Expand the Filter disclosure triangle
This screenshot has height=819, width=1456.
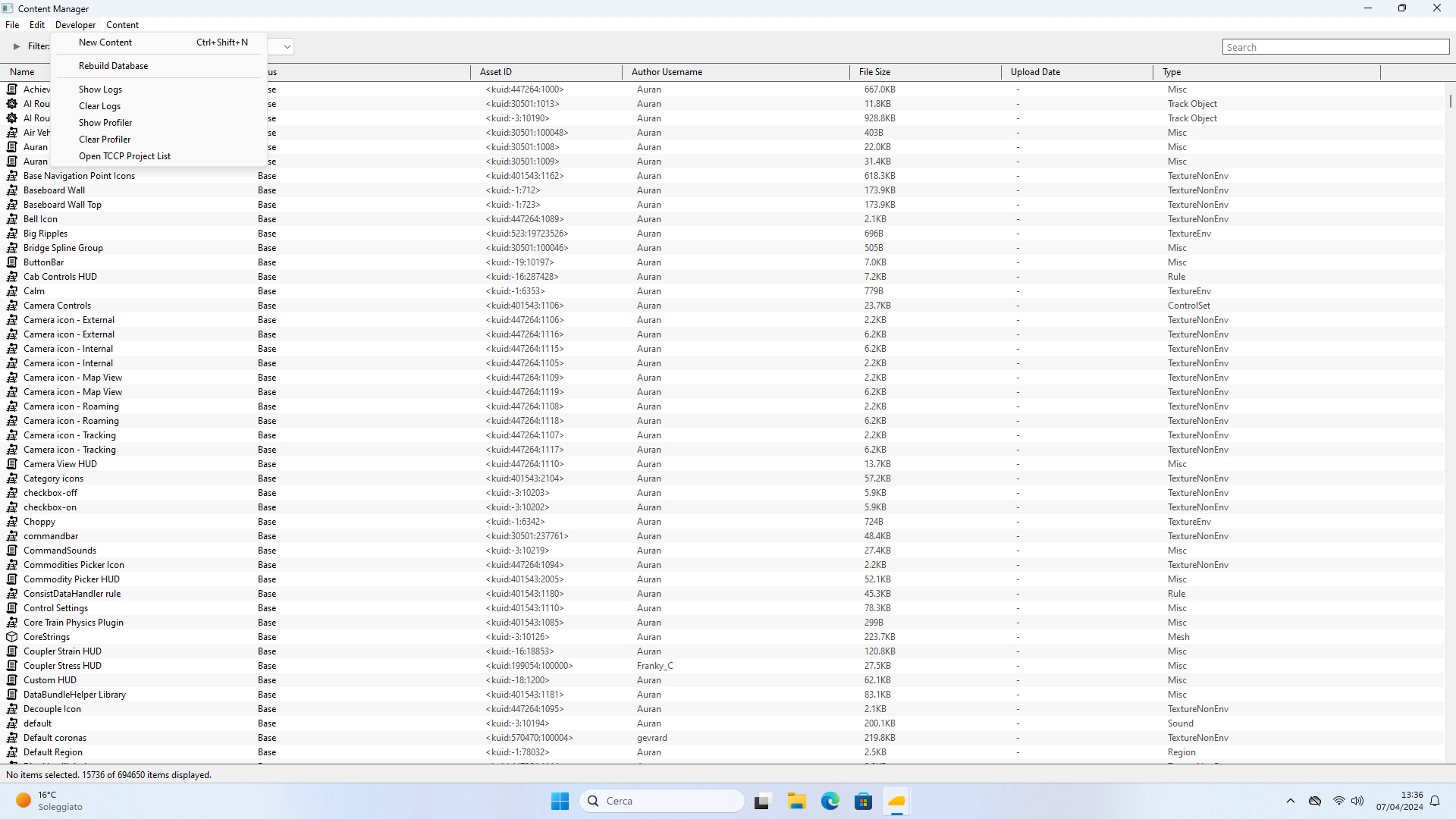click(17, 46)
